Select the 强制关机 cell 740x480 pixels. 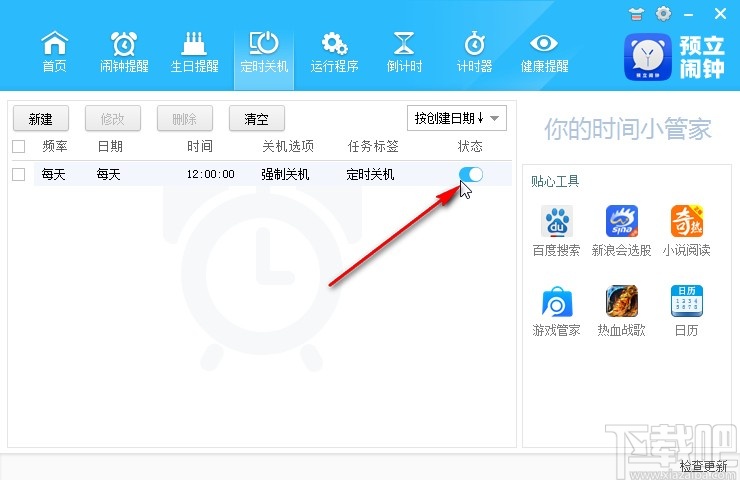coord(285,174)
